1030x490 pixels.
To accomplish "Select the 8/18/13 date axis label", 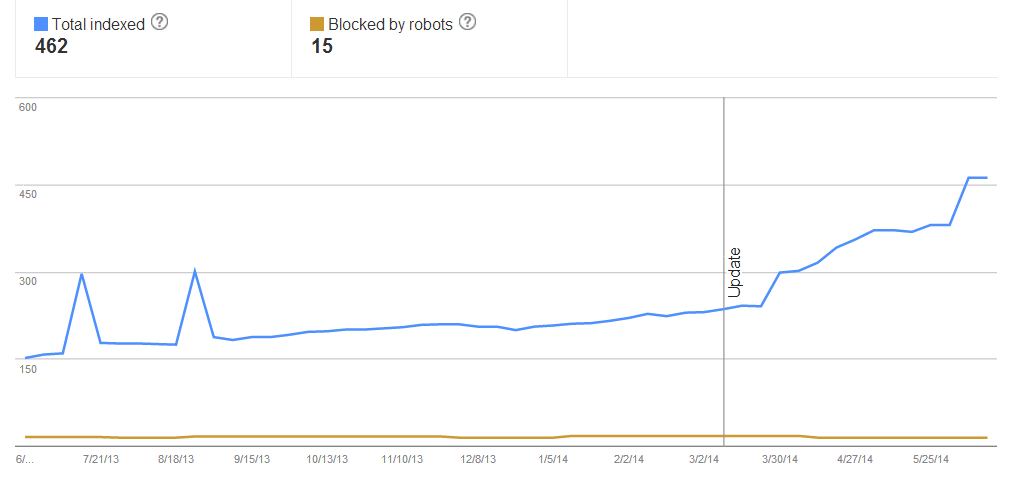I will tap(176, 460).
